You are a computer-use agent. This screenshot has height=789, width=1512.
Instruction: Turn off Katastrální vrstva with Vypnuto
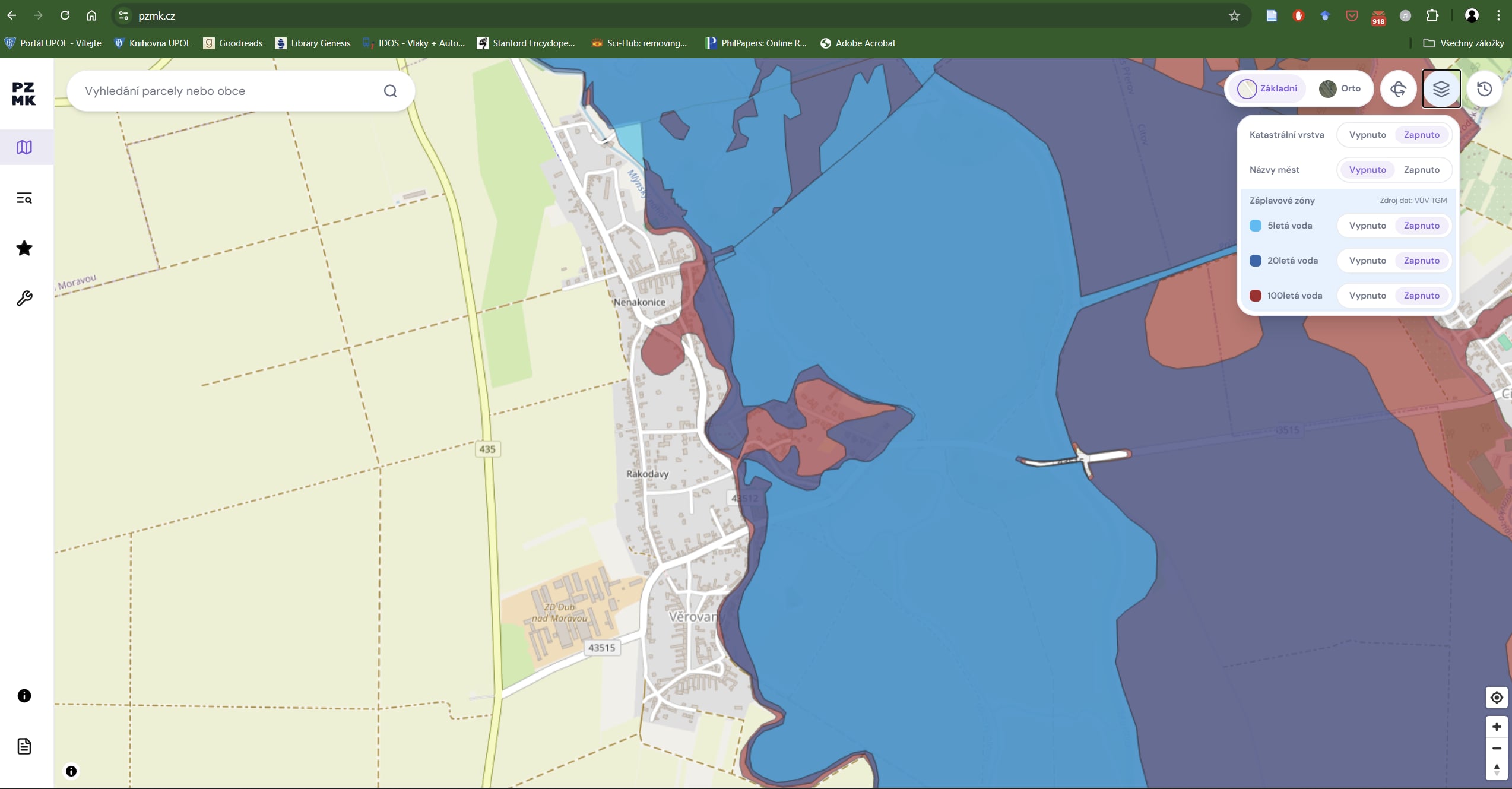(1367, 135)
